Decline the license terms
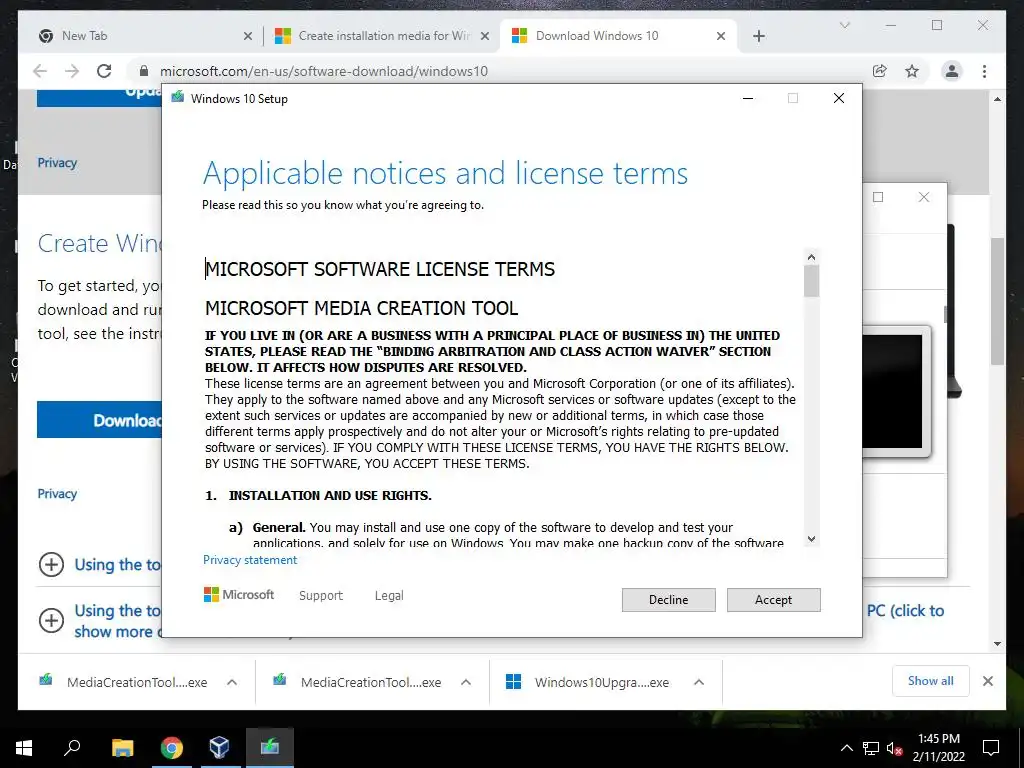1024x768 pixels. pos(668,600)
